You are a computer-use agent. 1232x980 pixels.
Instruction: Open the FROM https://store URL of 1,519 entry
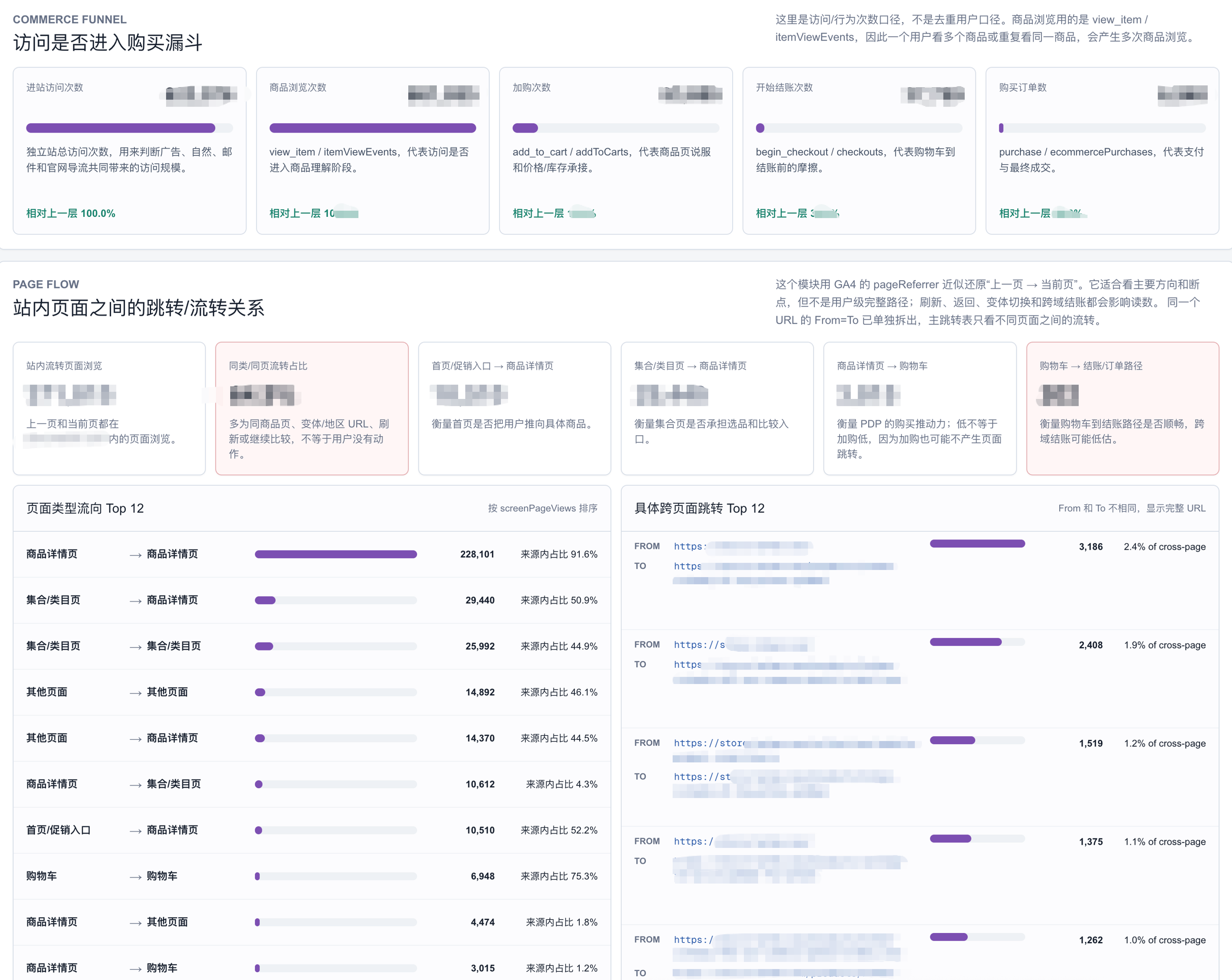796,750
